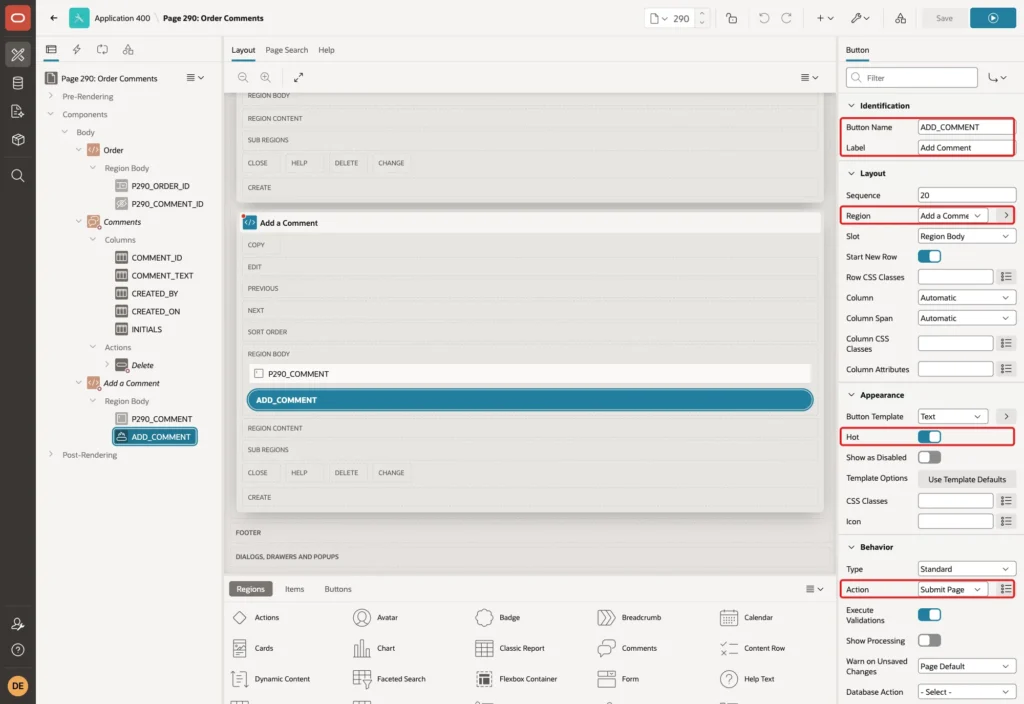Run the page with the play button
This screenshot has height=704, width=1024.
[993, 18]
